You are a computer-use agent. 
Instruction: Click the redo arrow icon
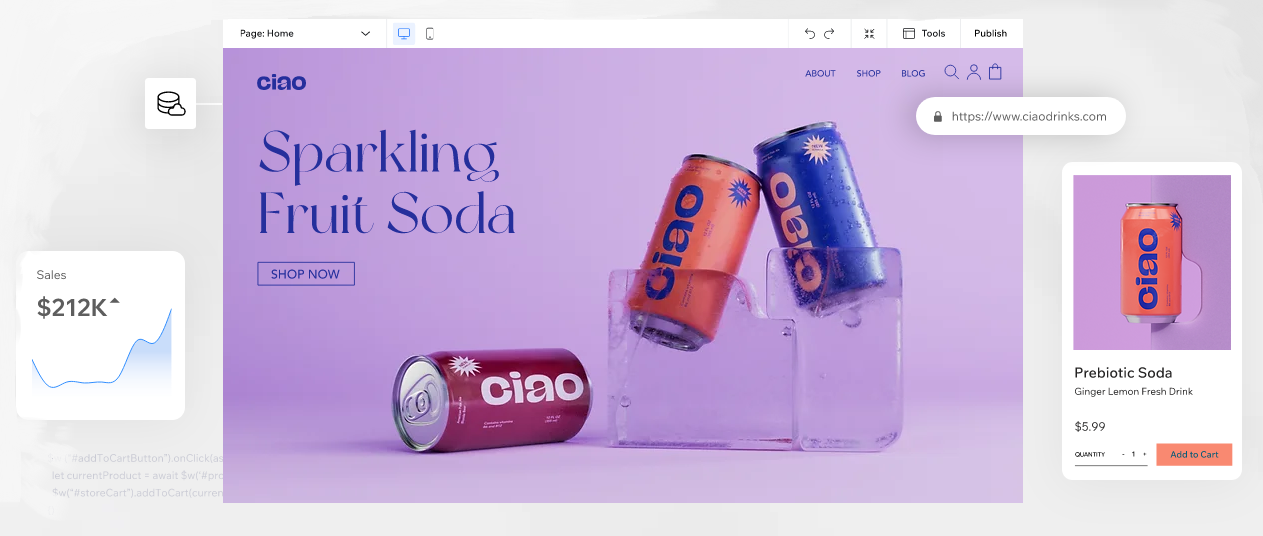(x=829, y=33)
